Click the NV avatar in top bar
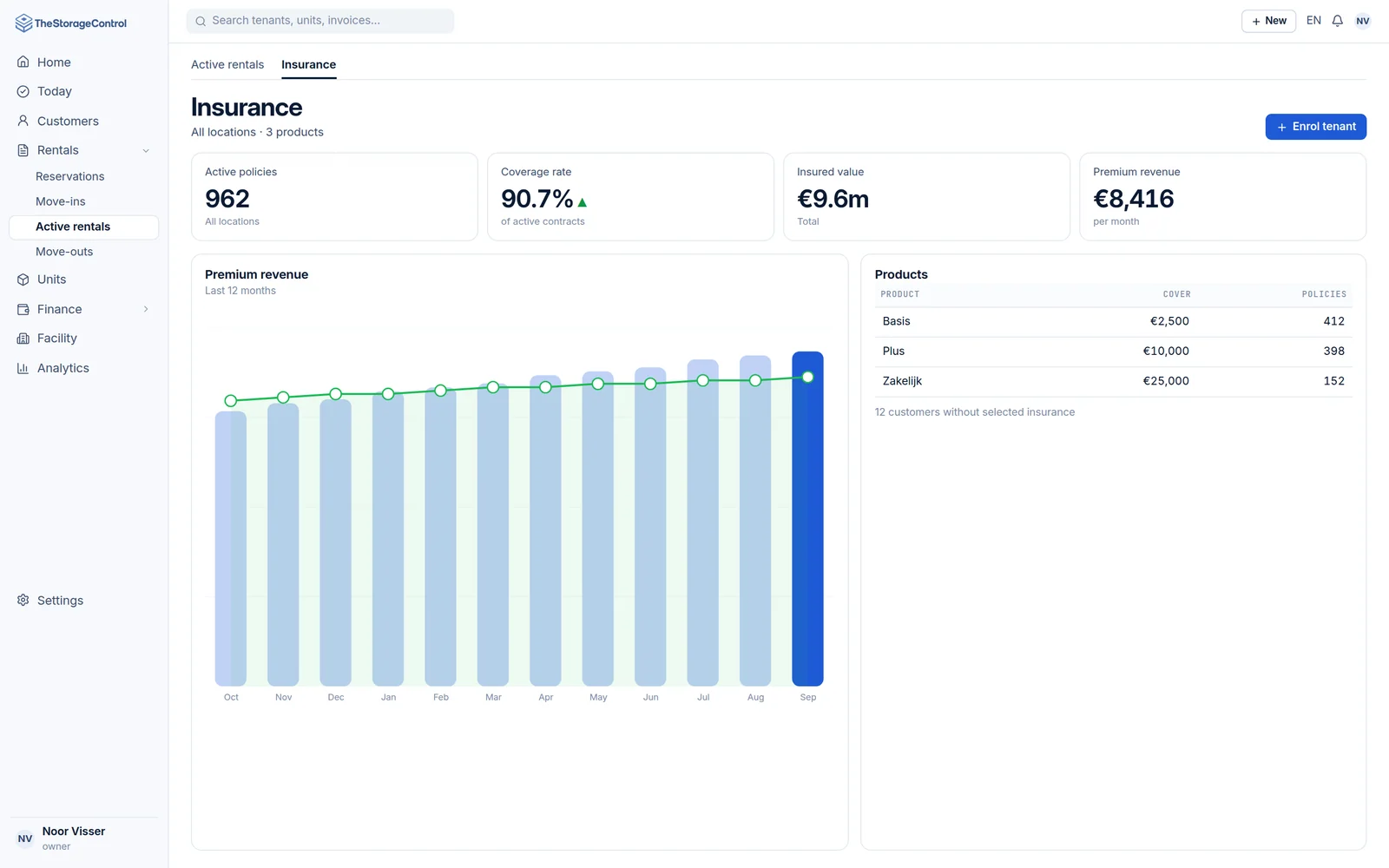Image resolution: width=1389 pixels, height=868 pixels. click(x=1363, y=21)
